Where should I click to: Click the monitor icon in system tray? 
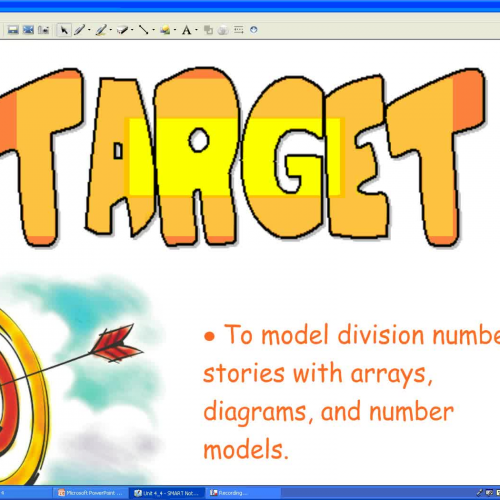pos(489,493)
